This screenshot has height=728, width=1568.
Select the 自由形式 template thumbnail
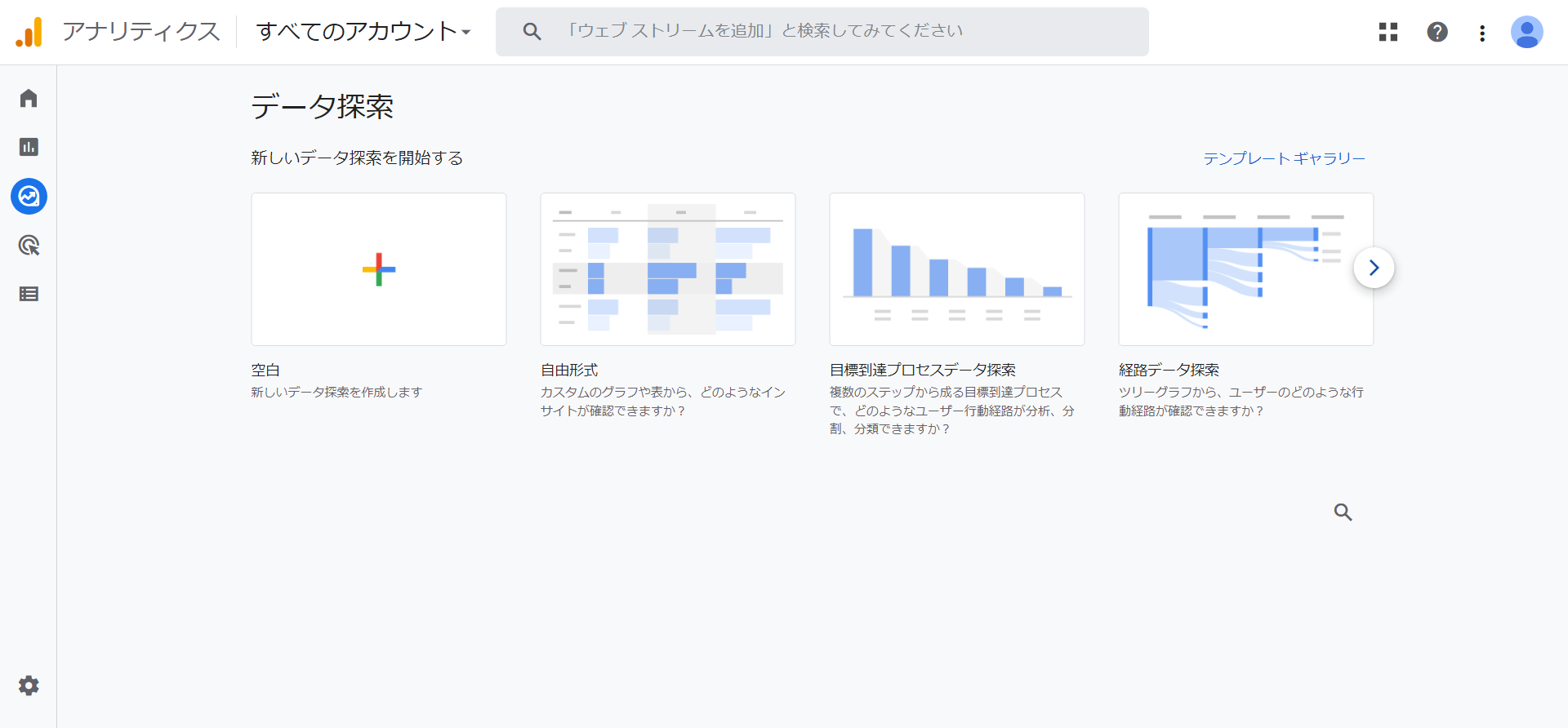coord(668,269)
